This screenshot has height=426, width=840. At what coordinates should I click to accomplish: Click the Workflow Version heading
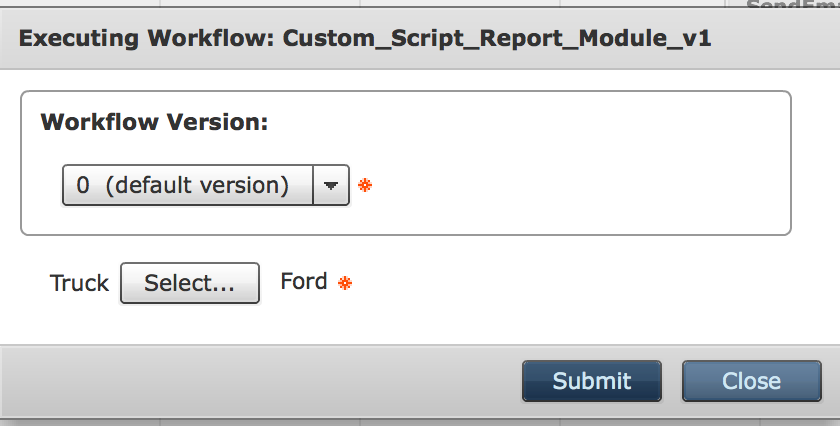pyautogui.click(x=154, y=122)
